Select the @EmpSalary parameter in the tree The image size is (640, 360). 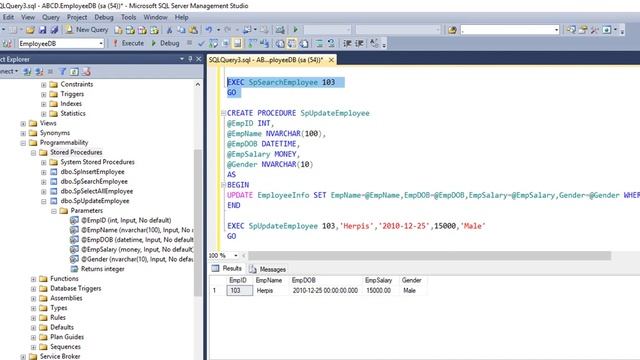(137, 249)
